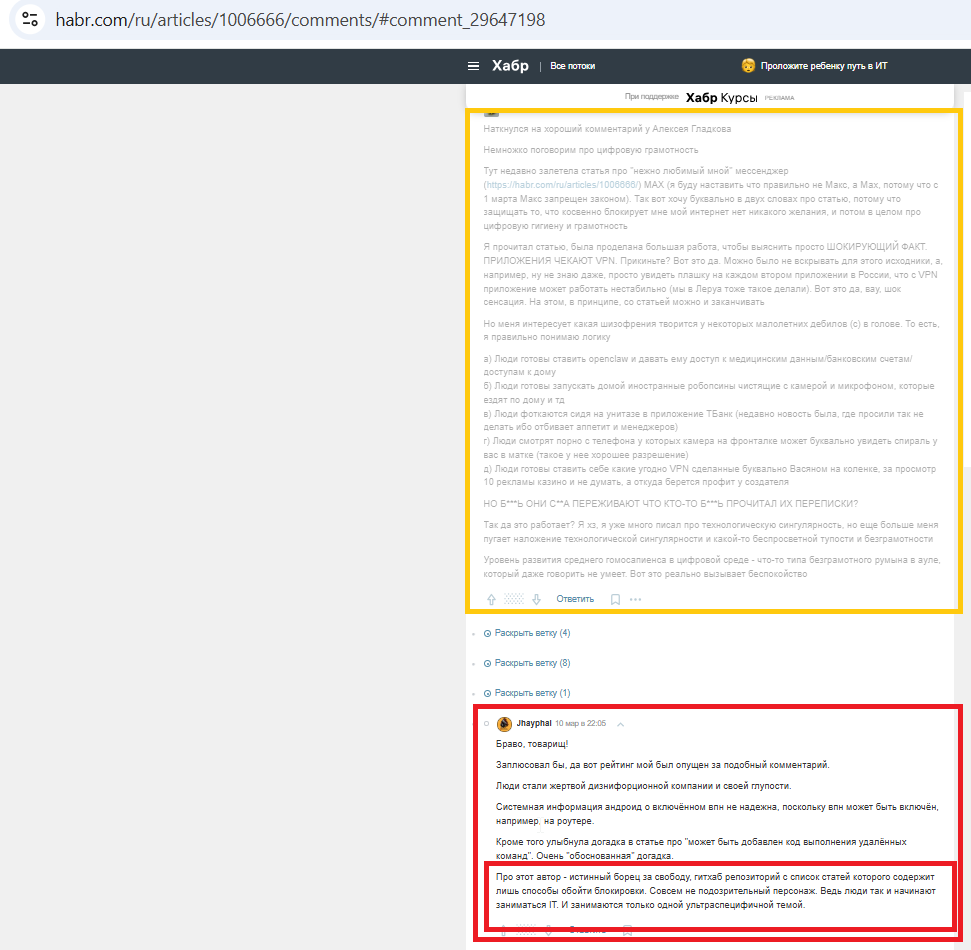Open three-dots menu of the long comment
The image size is (971, 950).
(635, 599)
